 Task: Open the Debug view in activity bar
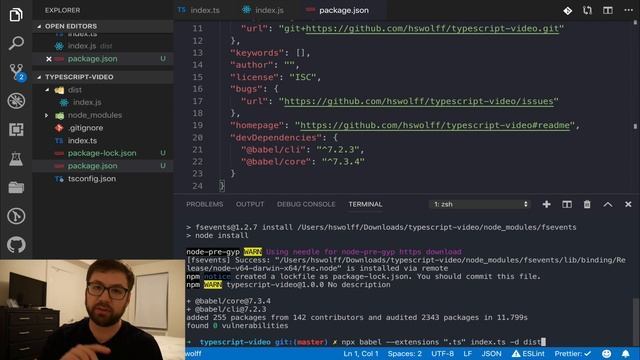point(16,101)
